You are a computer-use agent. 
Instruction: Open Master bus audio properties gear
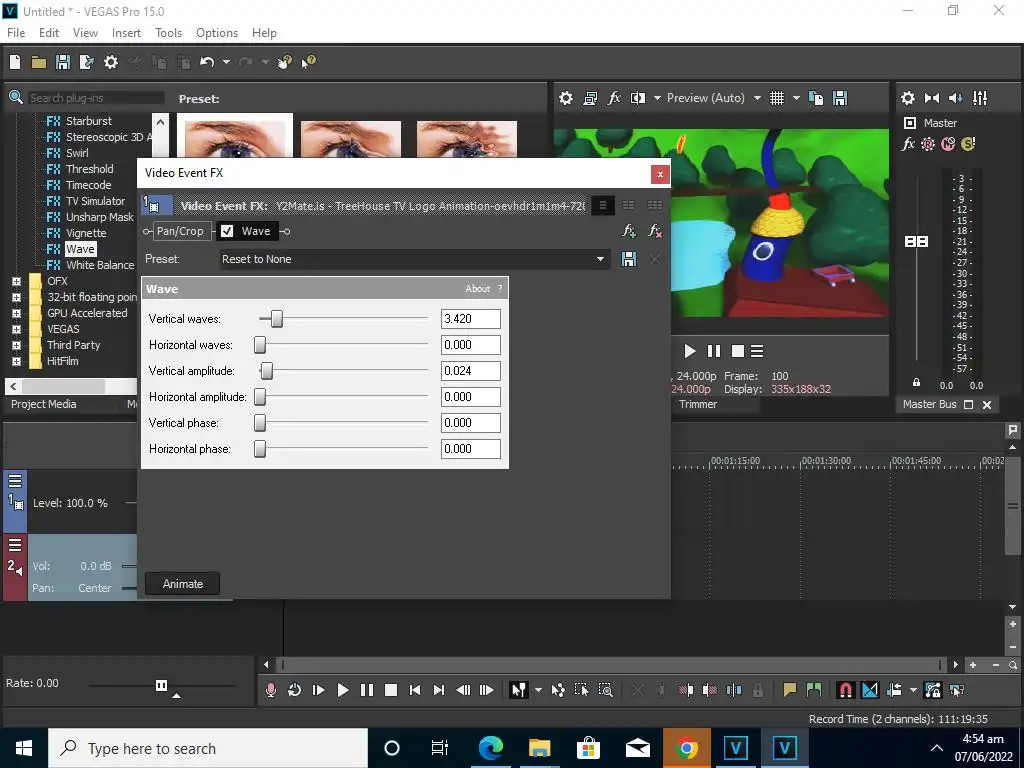coord(908,98)
